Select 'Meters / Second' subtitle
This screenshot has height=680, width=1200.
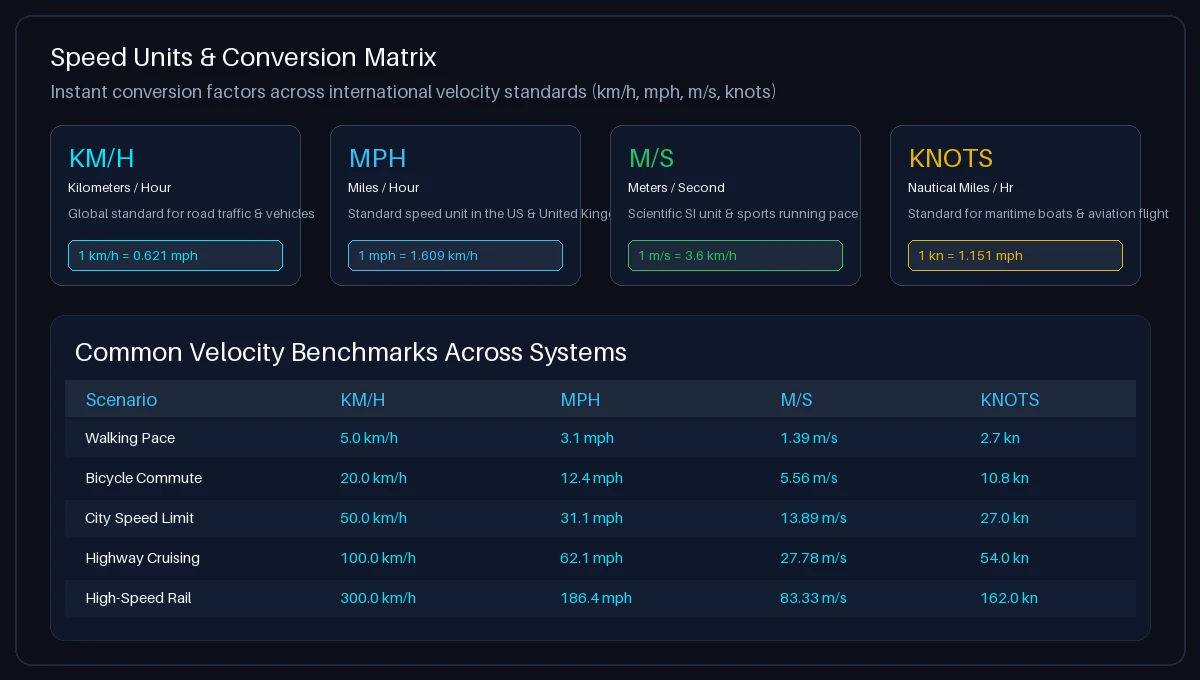pos(676,187)
